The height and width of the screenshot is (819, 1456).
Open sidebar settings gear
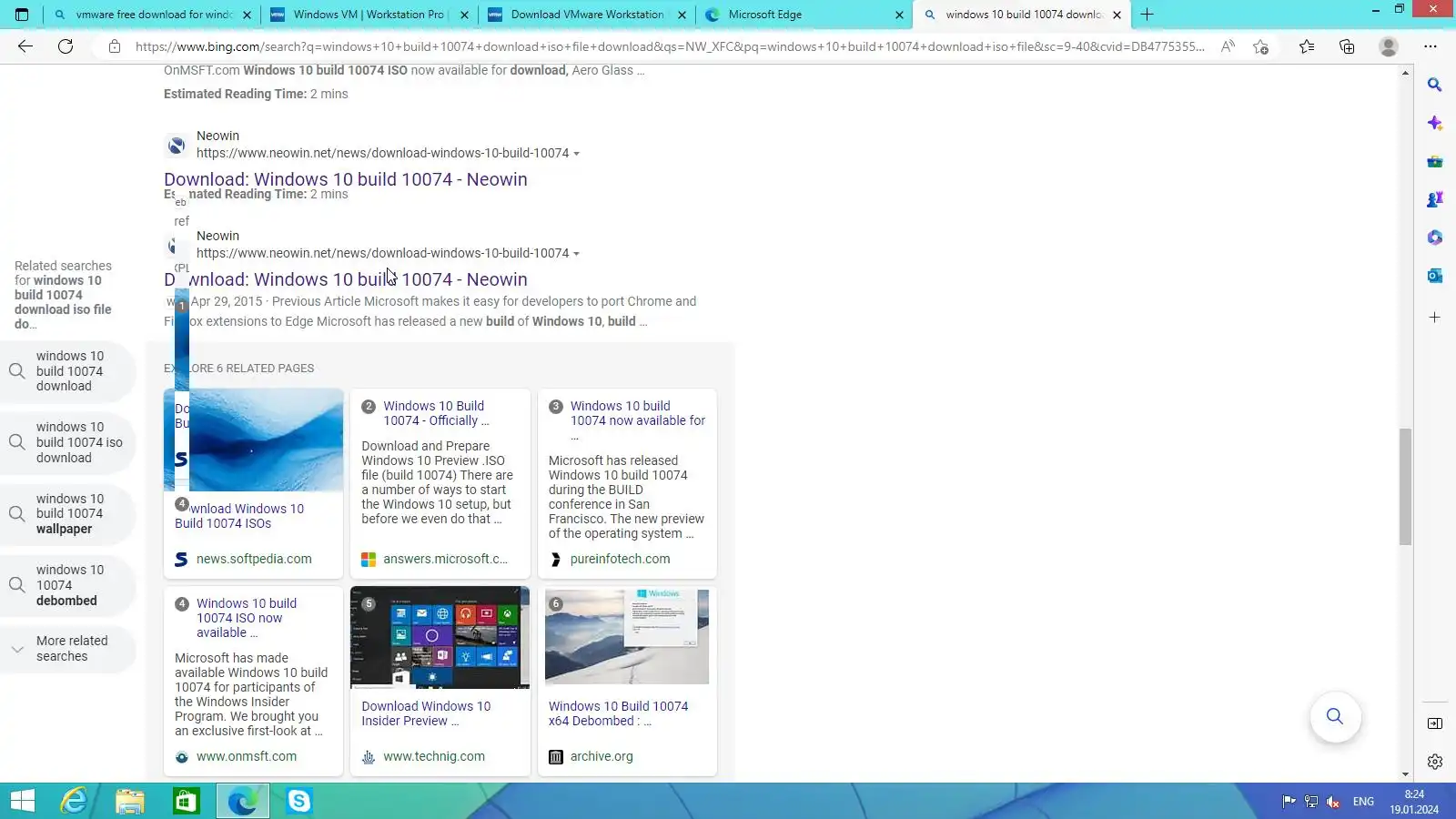1435,762
